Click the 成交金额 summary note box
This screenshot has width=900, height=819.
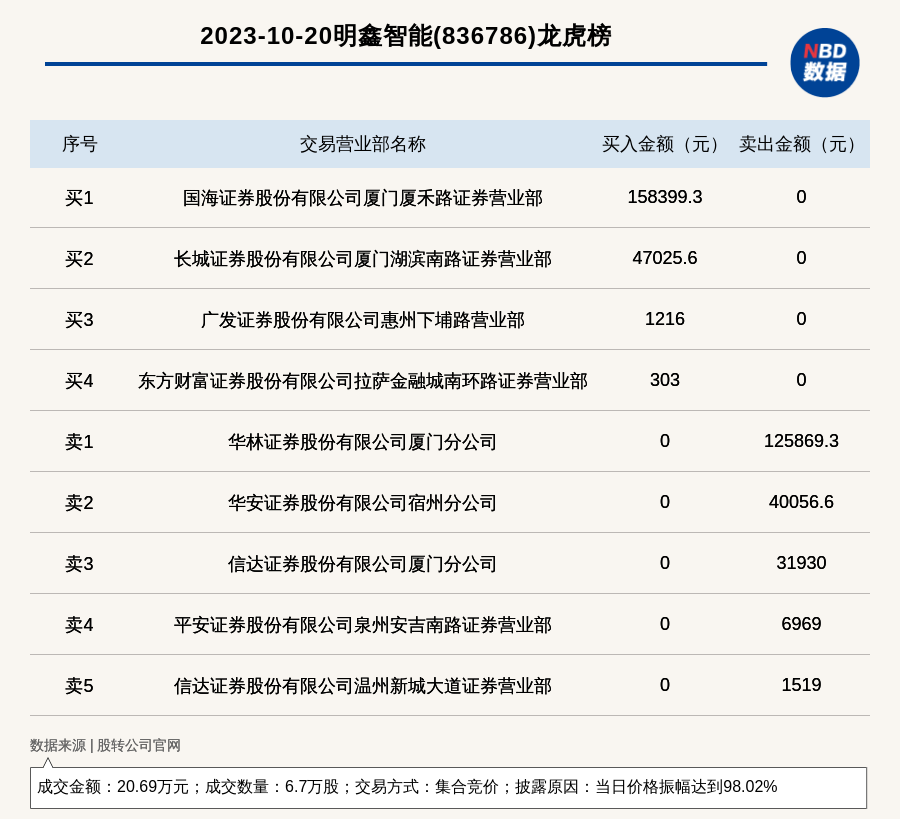point(448,787)
